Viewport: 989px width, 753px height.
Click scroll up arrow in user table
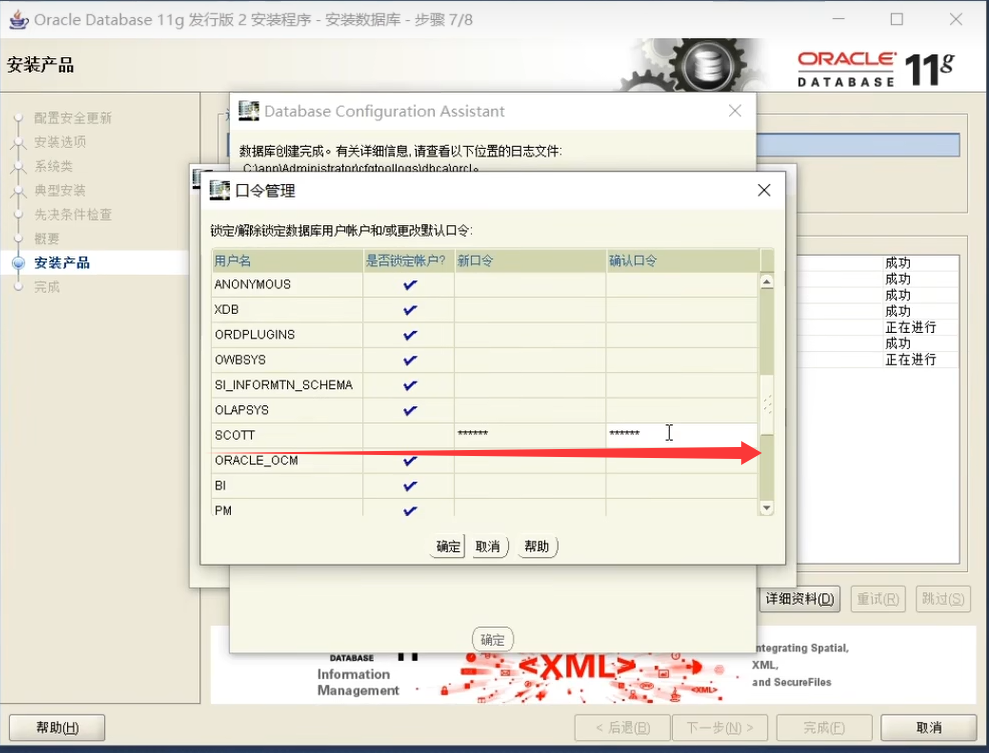pos(766,281)
